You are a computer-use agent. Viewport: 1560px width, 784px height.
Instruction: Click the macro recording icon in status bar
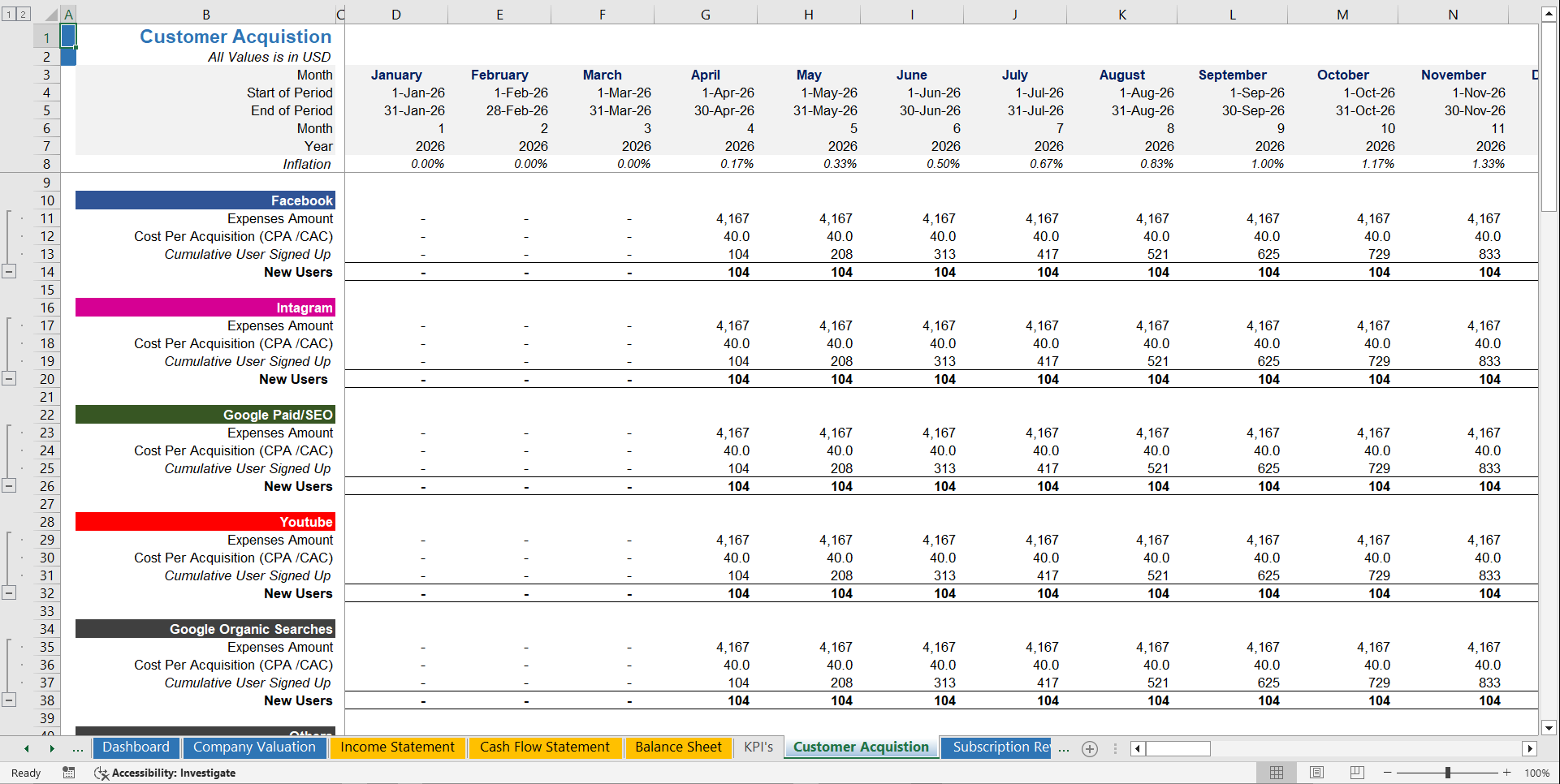click(x=69, y=773)
